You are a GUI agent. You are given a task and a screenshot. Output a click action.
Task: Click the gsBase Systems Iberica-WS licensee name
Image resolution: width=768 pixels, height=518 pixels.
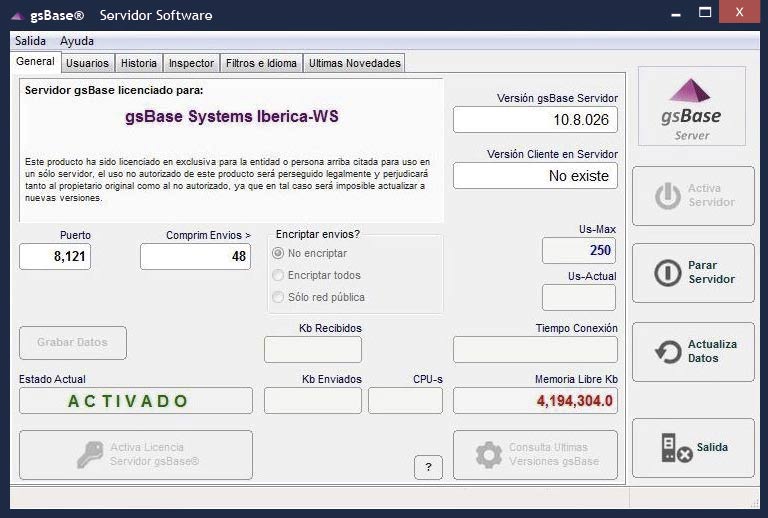pyautogui.click(x=232, y=117)
